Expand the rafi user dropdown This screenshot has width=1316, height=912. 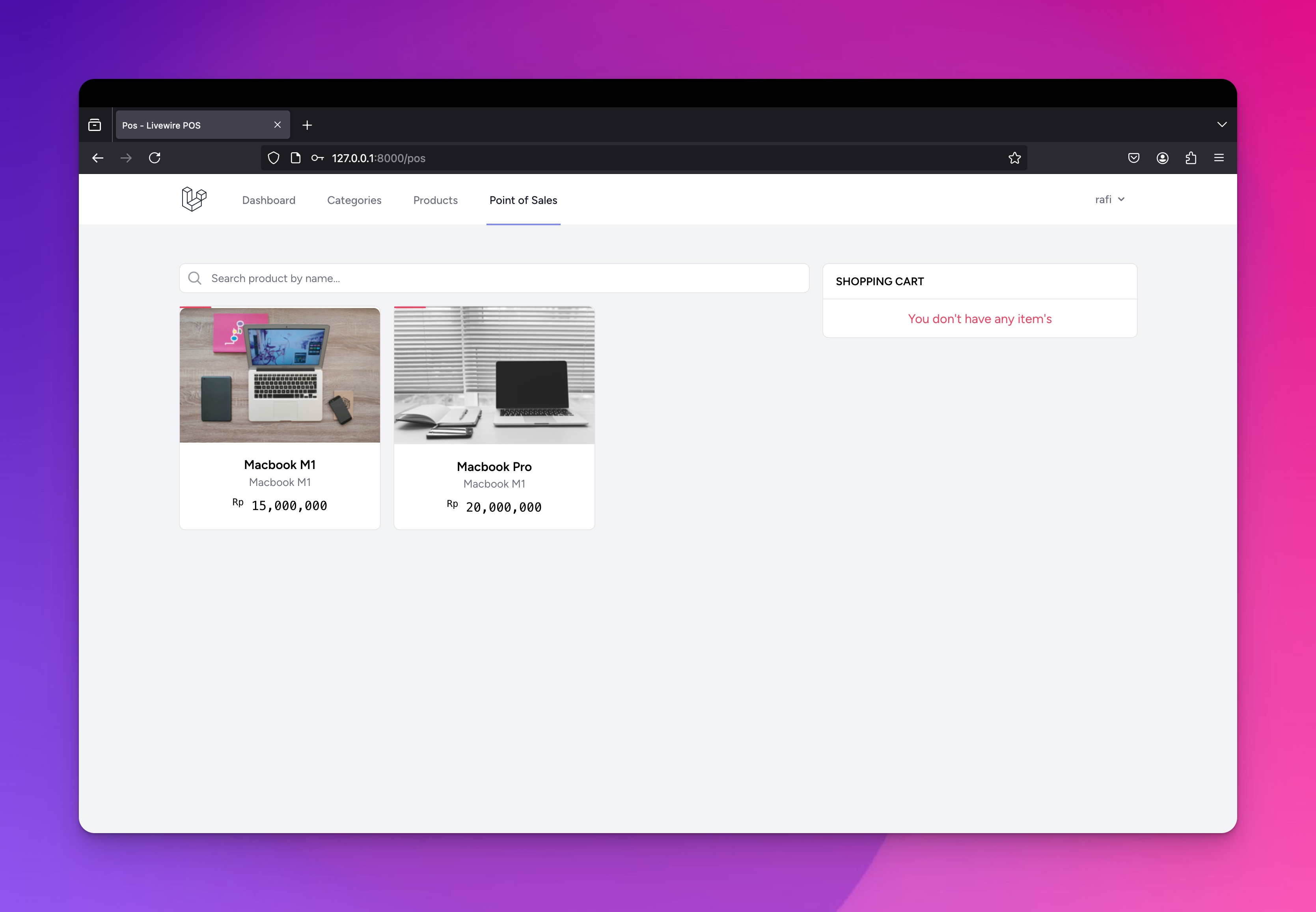pyautogui.click(x=1109, y=200)
